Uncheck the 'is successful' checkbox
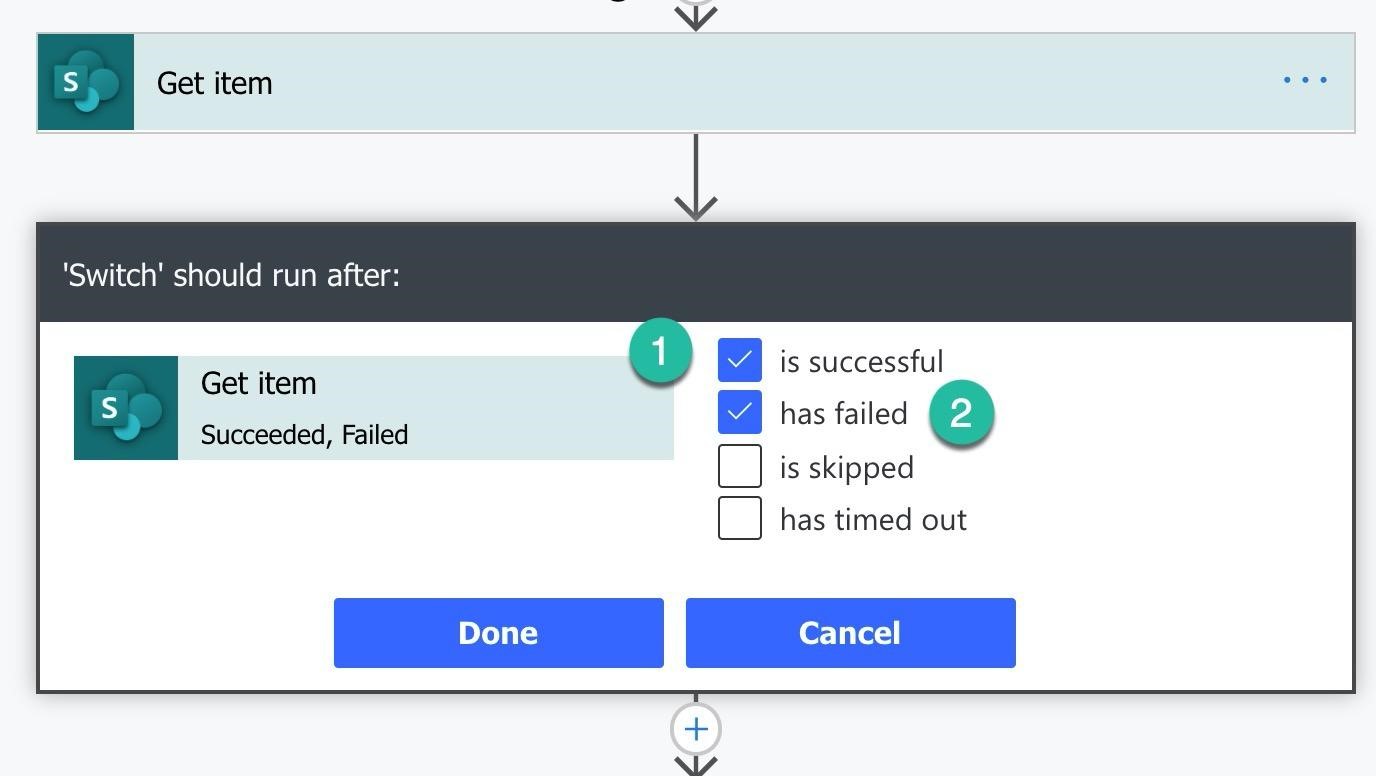The image size is (1376, 776). click(x=740, y=360)
